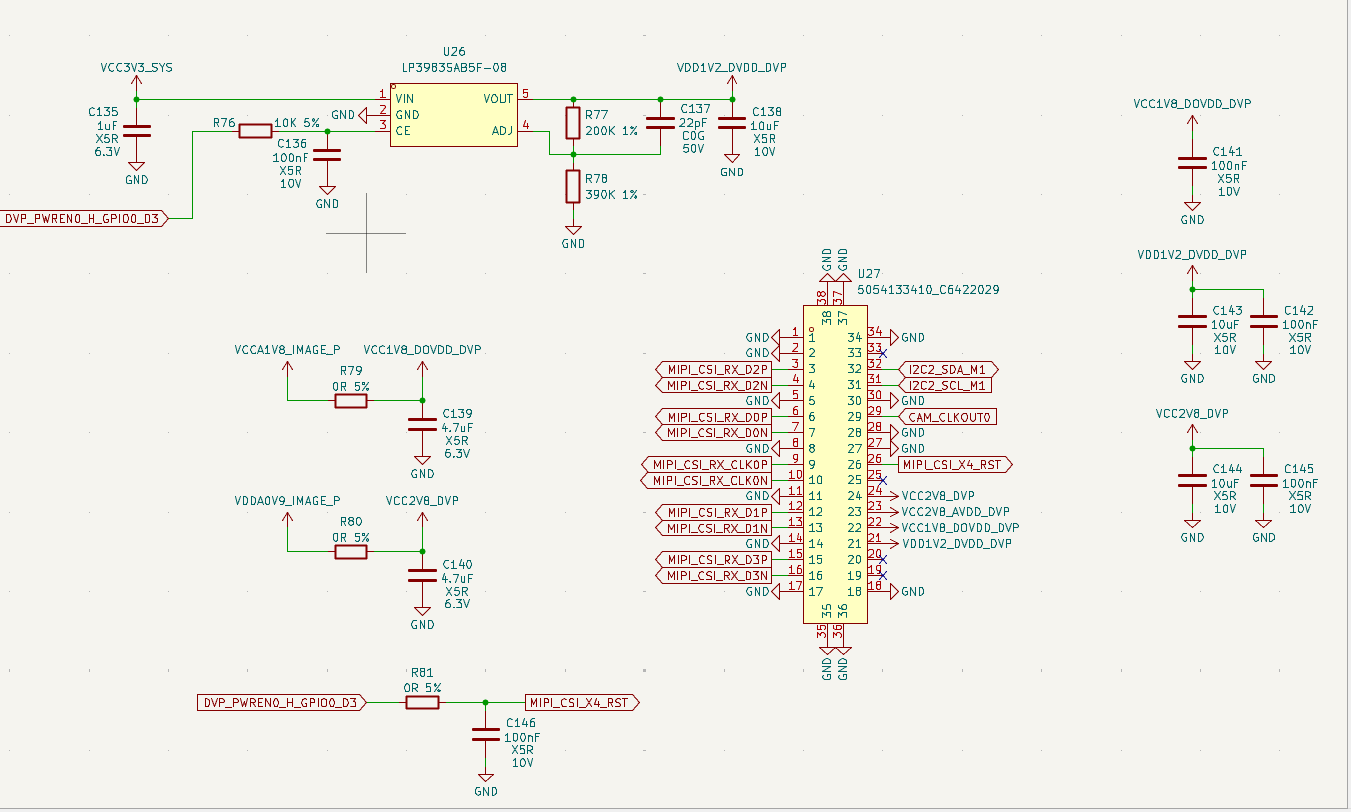Viewport: 1351px width, 812px height.
Task: Select the no-connect marker on pin 33
Action: tap(882, 353)
